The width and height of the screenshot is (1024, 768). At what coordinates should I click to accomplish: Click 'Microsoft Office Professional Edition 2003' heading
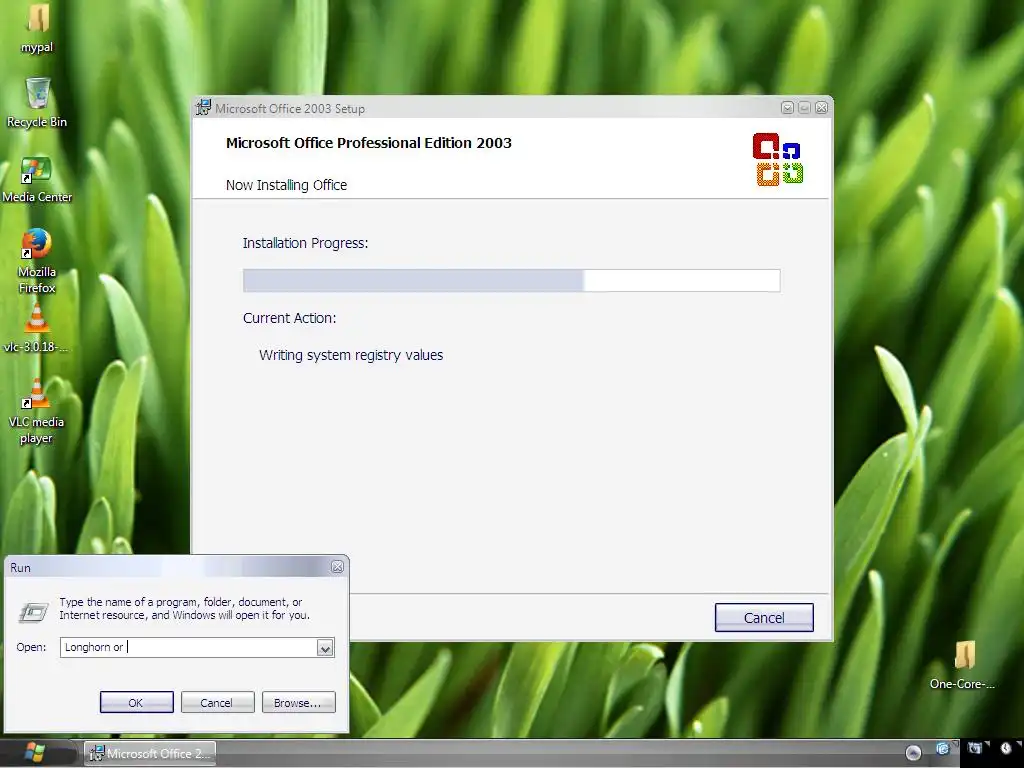pyautogui.click(x=368, y=143)
